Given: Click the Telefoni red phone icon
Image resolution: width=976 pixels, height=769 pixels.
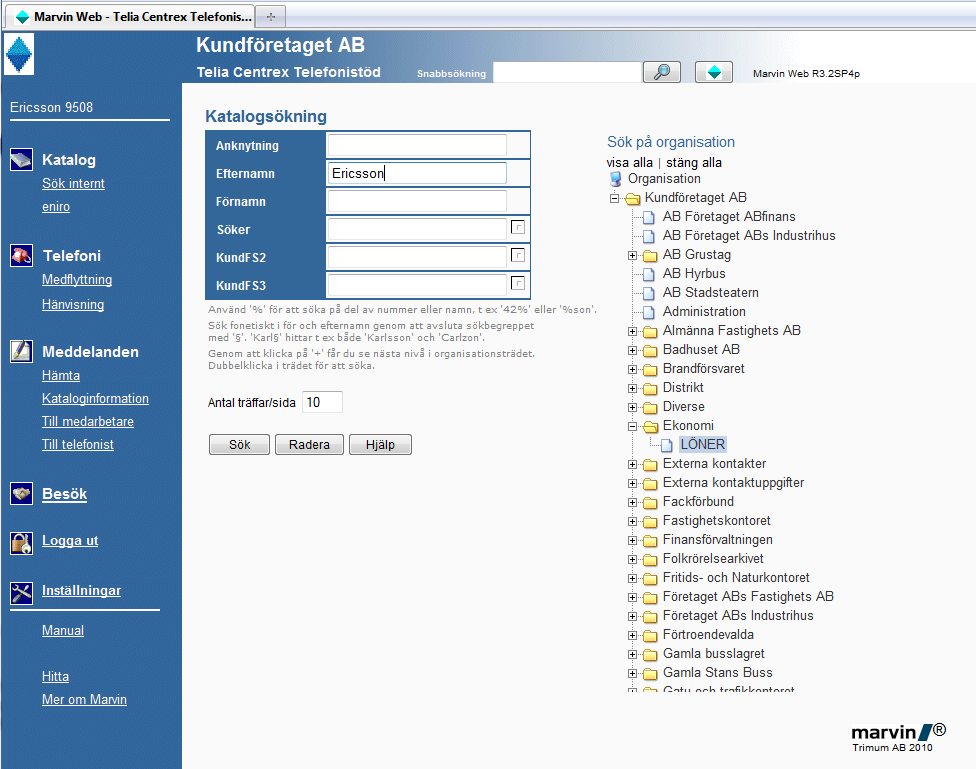Looking at the screenshot, I should [x=21, y=255].
